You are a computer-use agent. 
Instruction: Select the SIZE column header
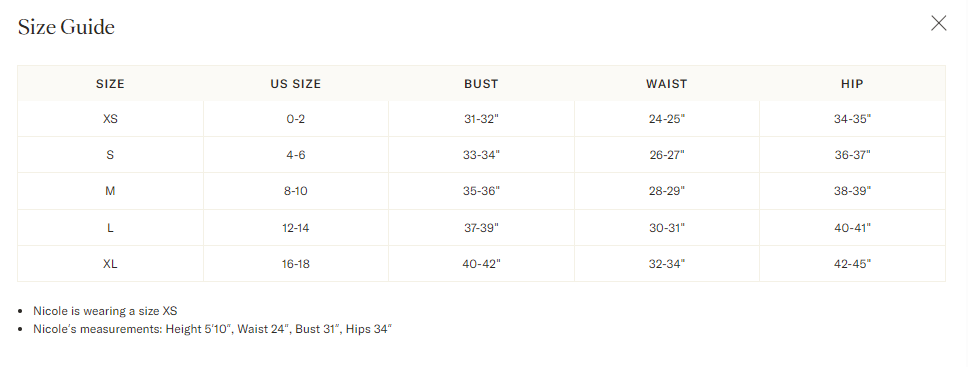click(x=111, y=84)
